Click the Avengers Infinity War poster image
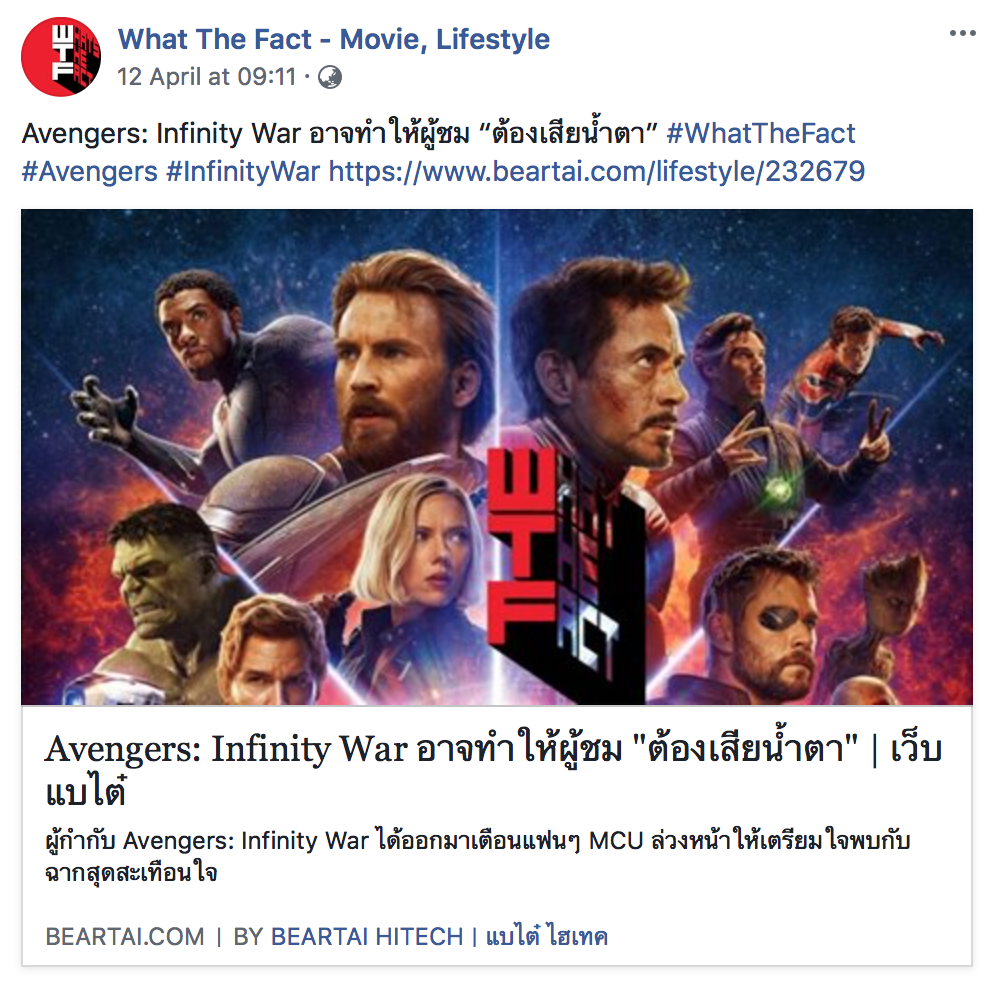The height and width of the screenshot is (984, 994). [497, 457]
